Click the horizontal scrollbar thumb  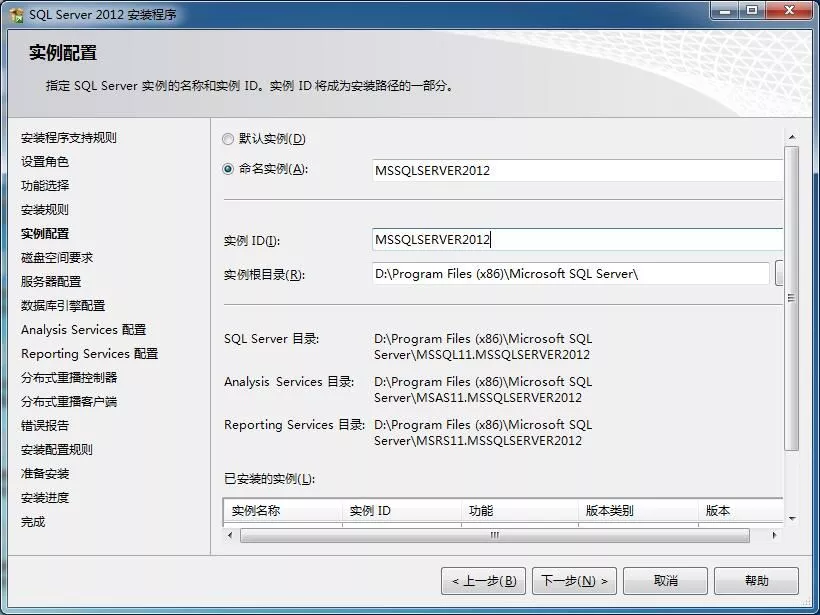click(495, 536)
